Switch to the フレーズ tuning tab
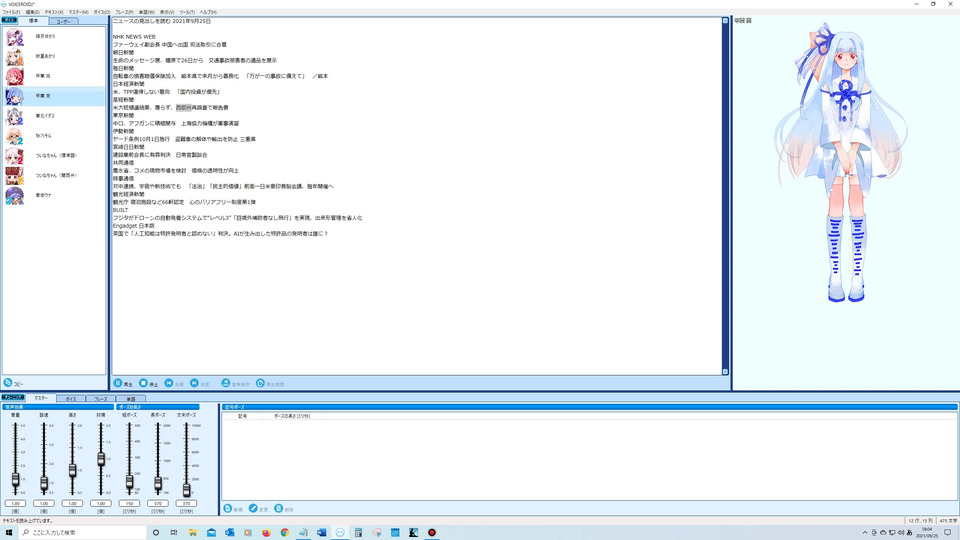This screenshot has height=540, width=960. [x=100, y=399]
